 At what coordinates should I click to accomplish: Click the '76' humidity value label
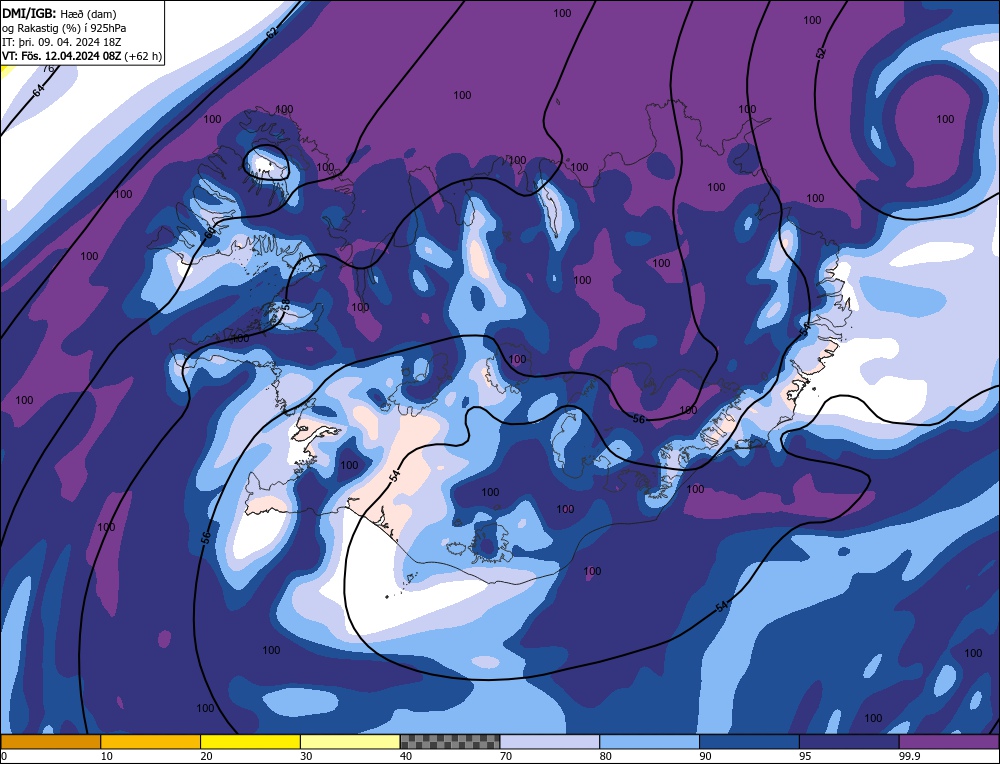tap(48, 69)
